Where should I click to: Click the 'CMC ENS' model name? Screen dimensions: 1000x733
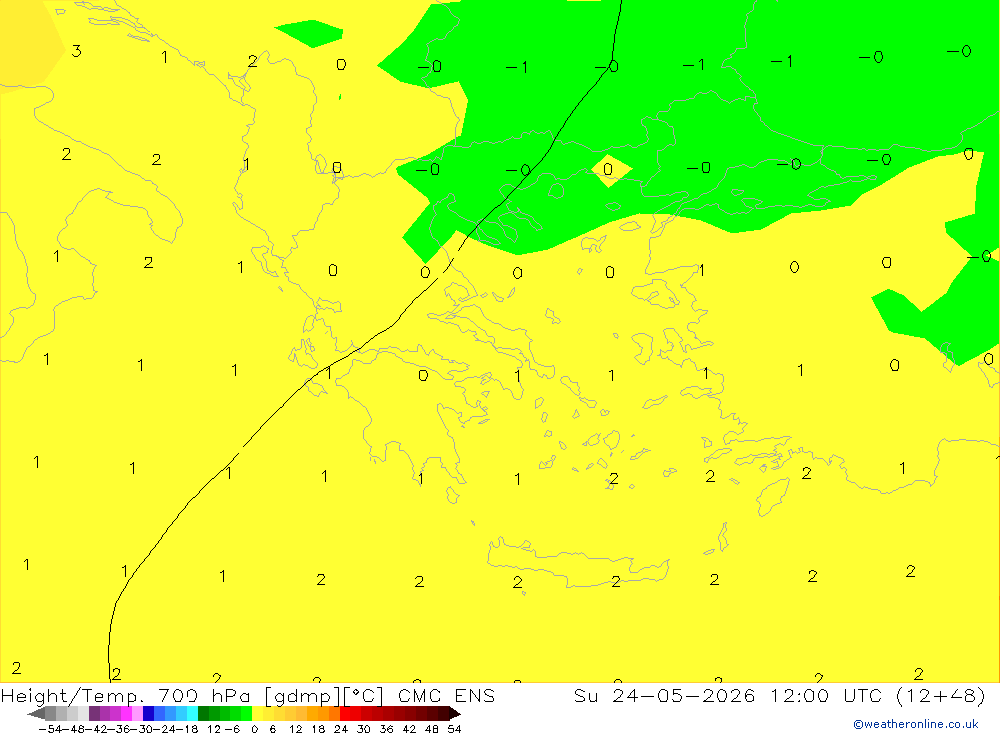pos(446,695)
